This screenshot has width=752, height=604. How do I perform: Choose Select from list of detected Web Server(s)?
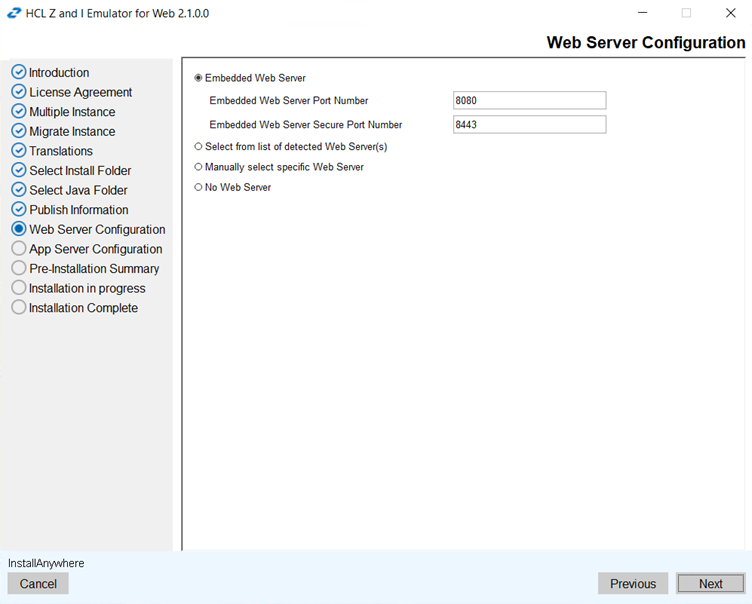point(198,146)
